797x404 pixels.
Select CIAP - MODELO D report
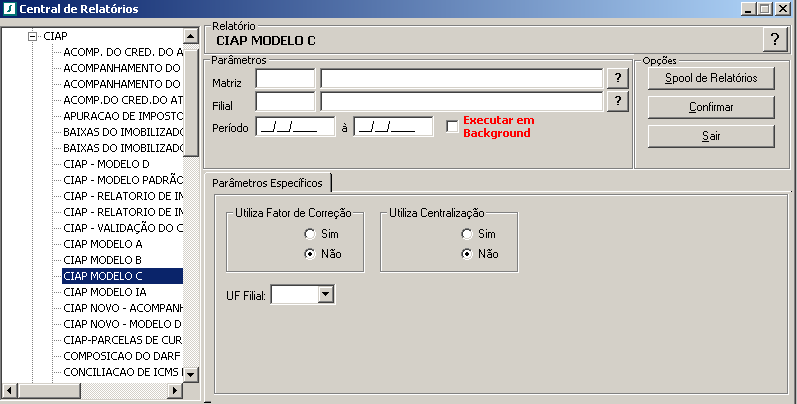pos(106,164)
